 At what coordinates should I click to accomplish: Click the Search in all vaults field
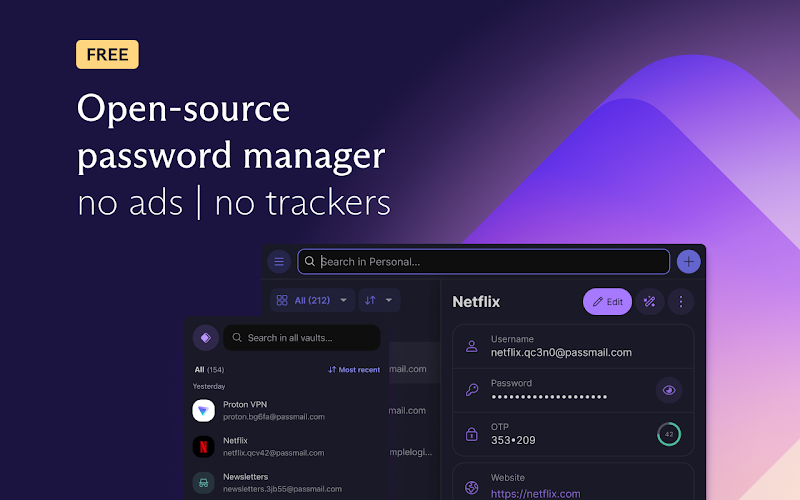coord(302,338)
